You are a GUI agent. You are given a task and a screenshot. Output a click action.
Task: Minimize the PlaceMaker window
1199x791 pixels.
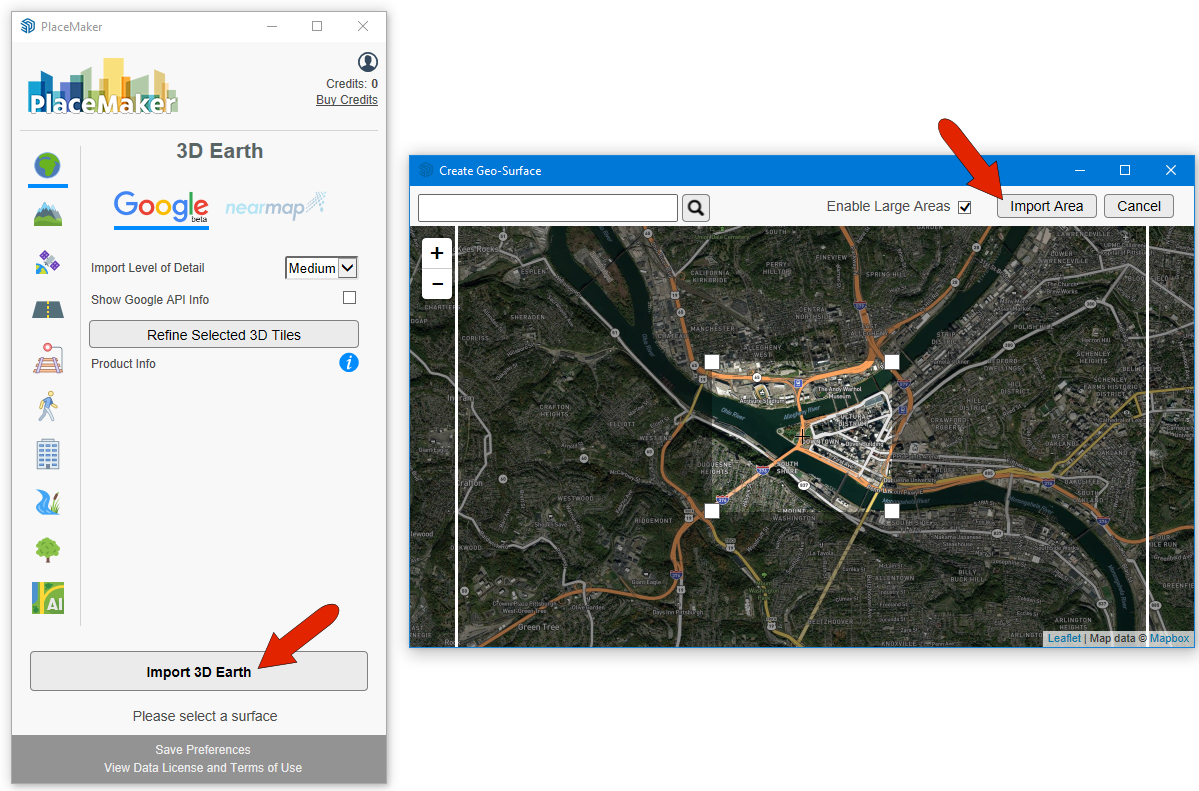point(271,26)
